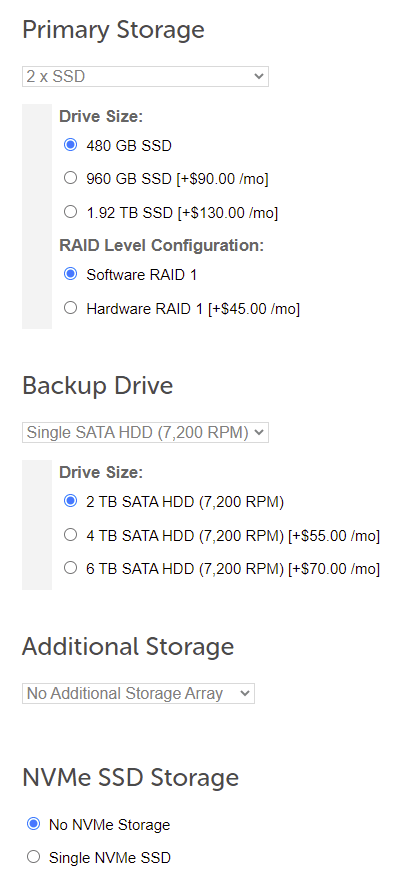
Task: Click the 1.92 TB SSD label text
Action: click(x=182, y=213)
